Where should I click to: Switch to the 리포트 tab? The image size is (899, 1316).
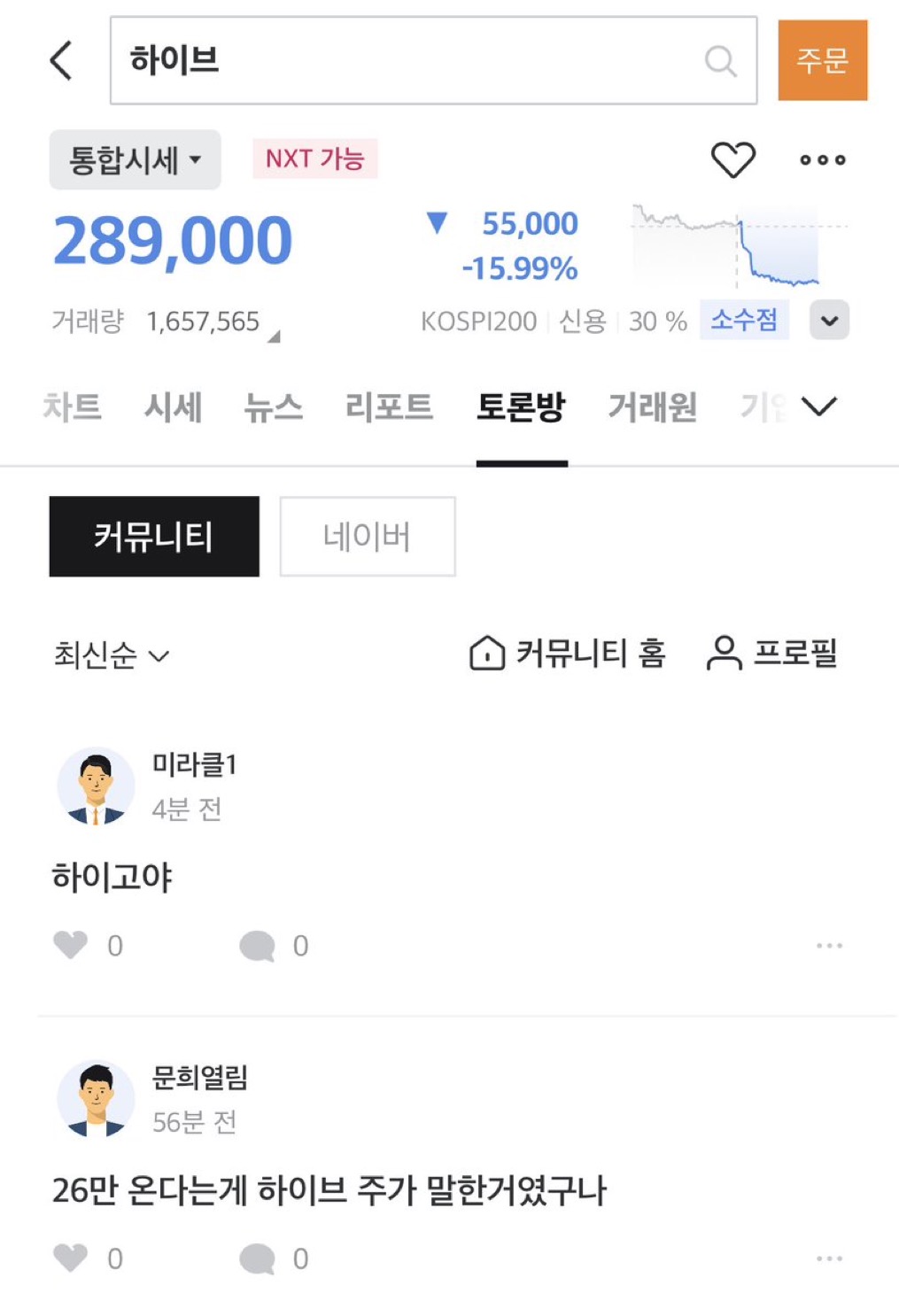[x=389, y=407]
